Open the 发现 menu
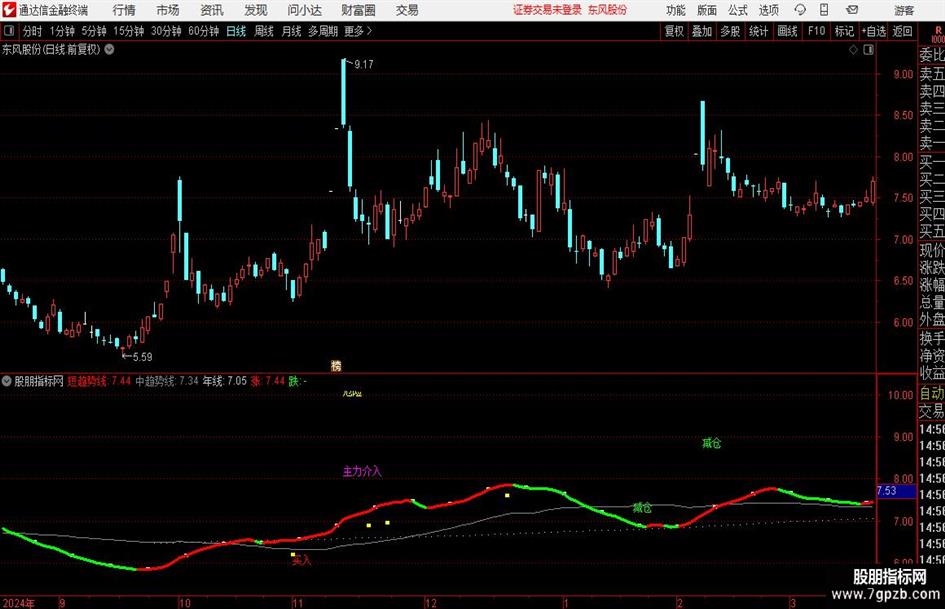945x609 pixels. (256, 10)
